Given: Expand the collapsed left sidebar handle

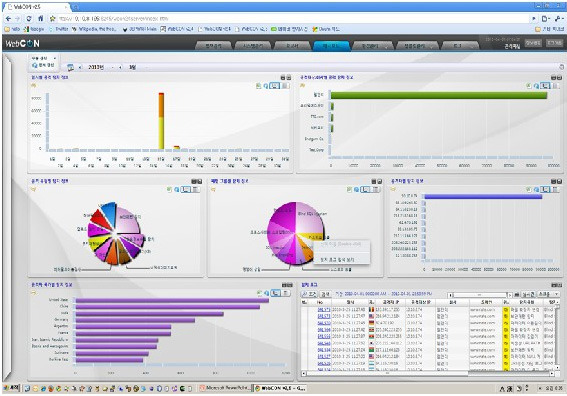Looking at the screenshot, I should click(x=7, y=217).
